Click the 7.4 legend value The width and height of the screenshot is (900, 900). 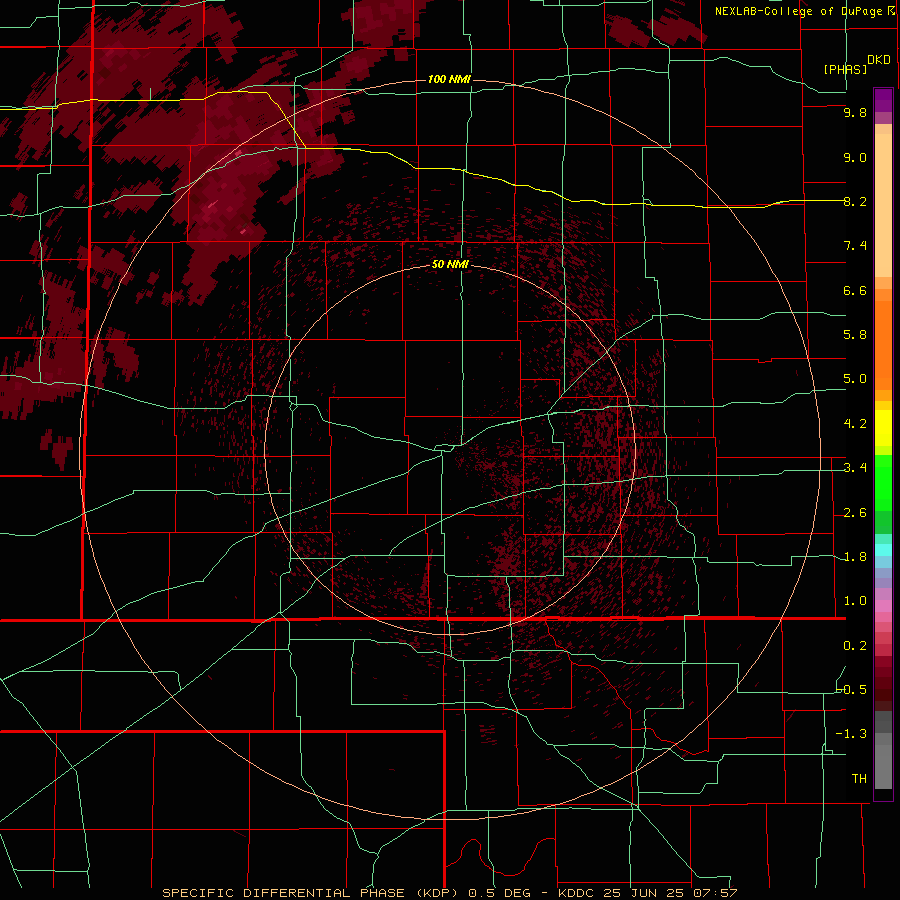click(855, 246)
